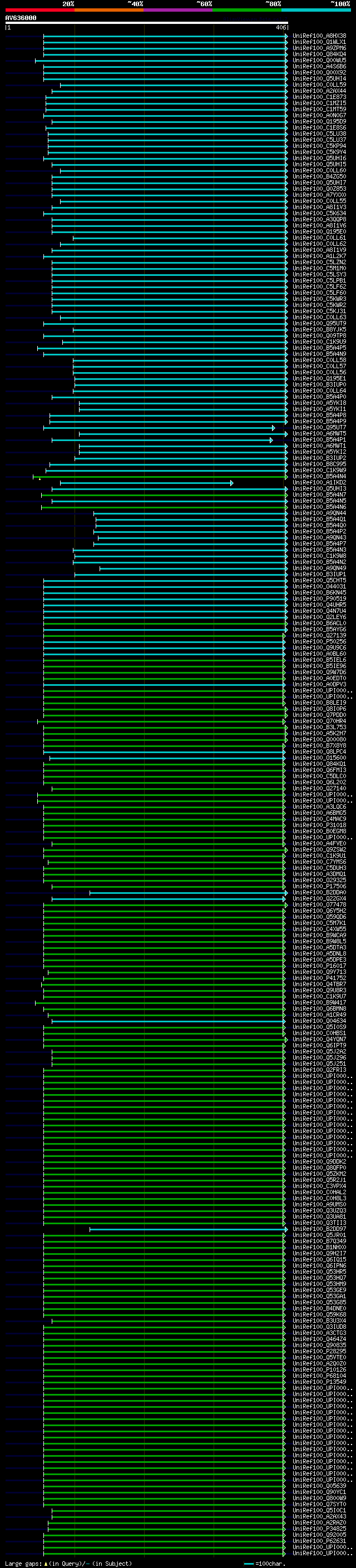This screenshot has width=356, height=1568.
Task: Click the UniRef100_B2DDA0 cyan alignment bar
Action: [188, 893]
